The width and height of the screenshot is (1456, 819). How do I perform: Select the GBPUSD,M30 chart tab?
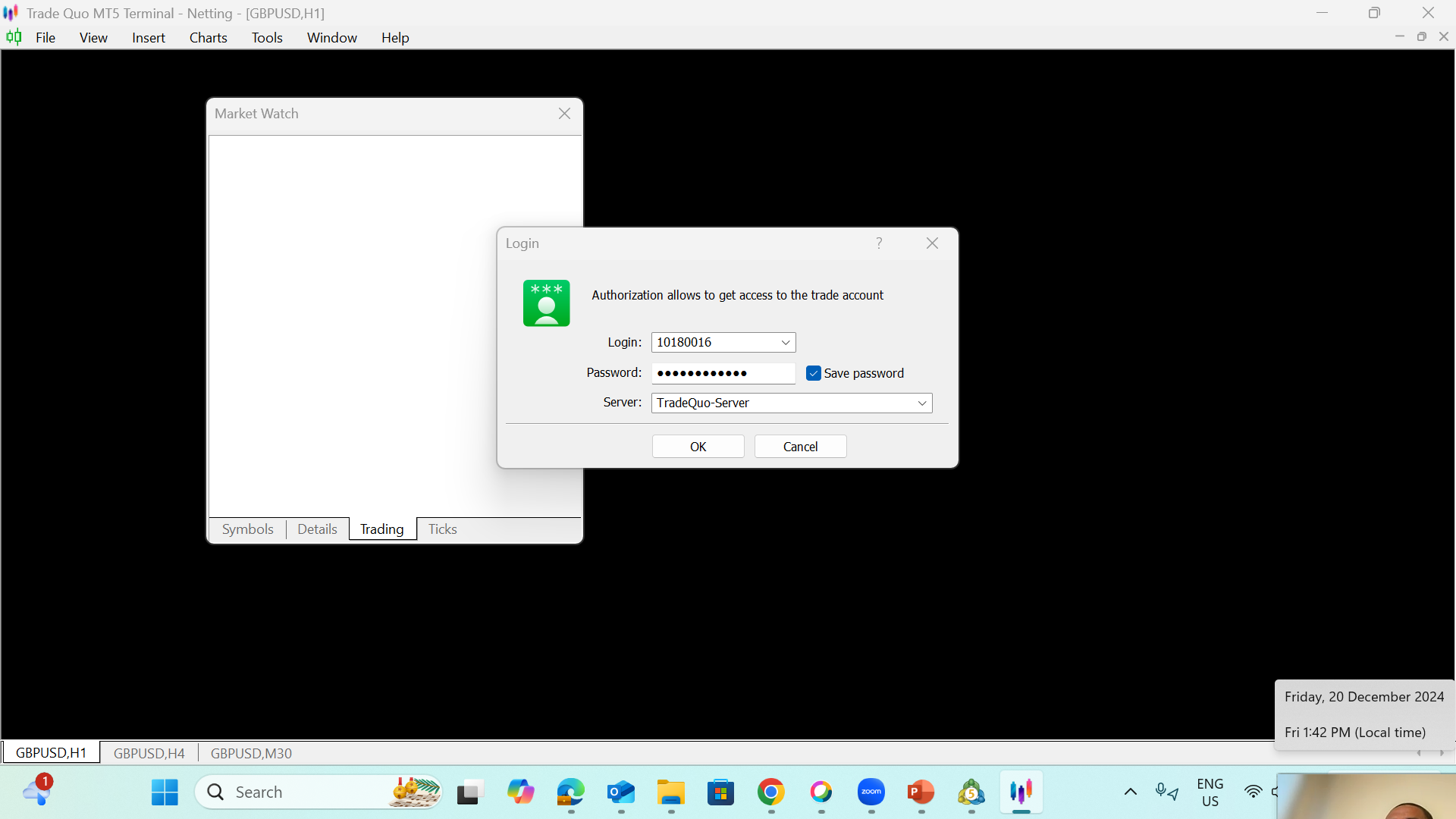251,753
